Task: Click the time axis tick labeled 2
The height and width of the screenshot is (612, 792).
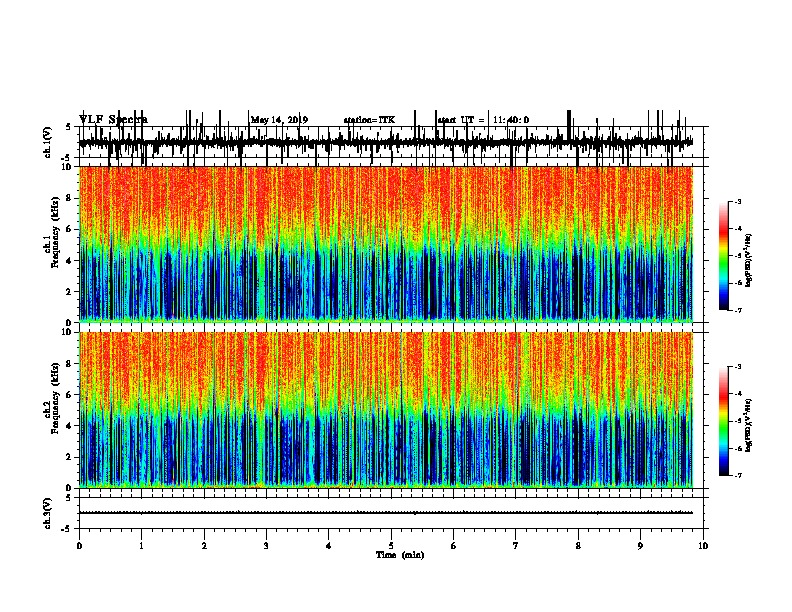Action: 204,546
